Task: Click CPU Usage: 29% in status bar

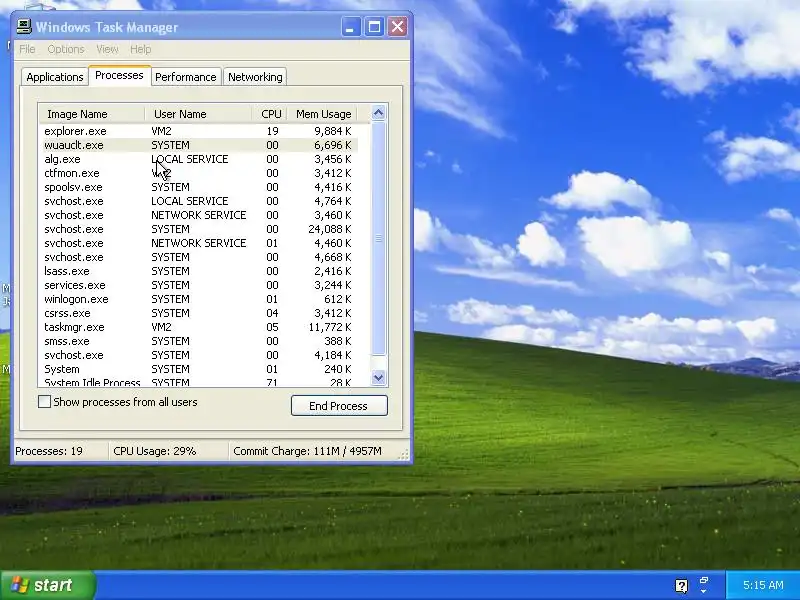Action: 155,451
